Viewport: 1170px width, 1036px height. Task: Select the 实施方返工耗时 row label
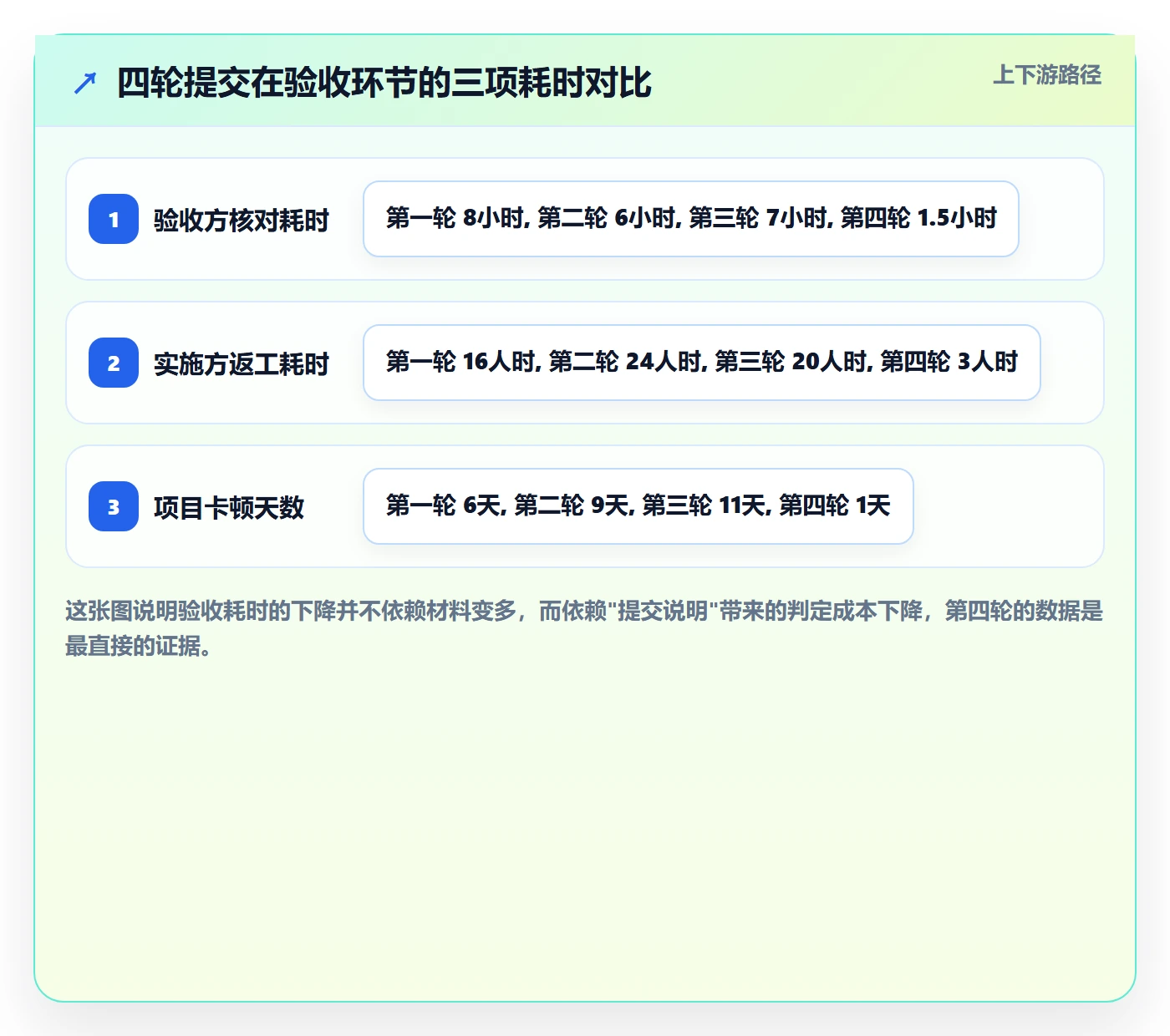[x=242, y=363]
